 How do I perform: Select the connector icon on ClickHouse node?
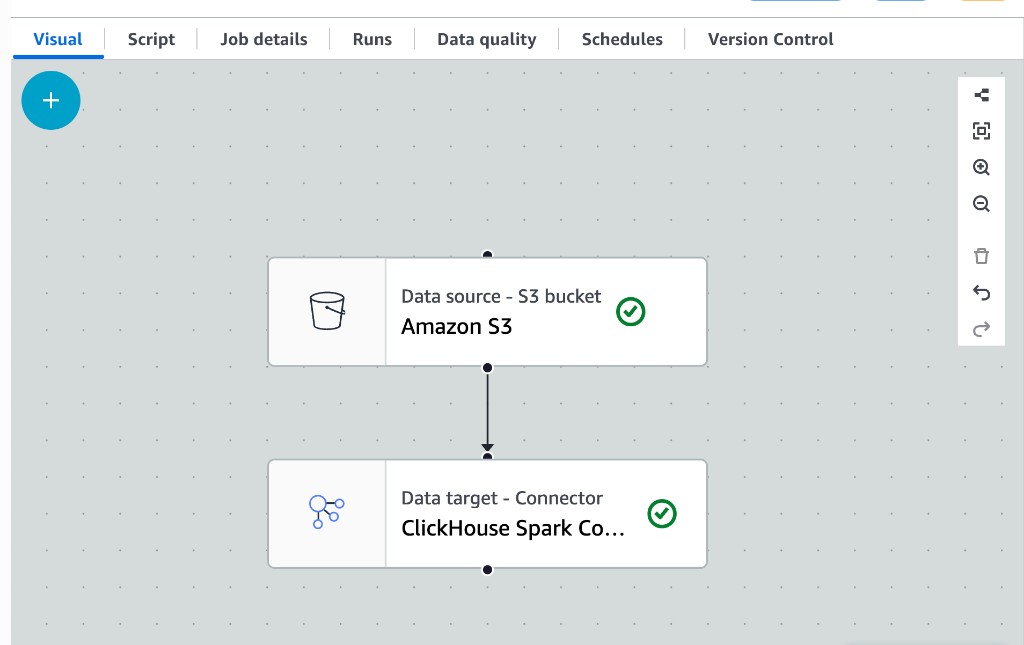coord(327,512)
